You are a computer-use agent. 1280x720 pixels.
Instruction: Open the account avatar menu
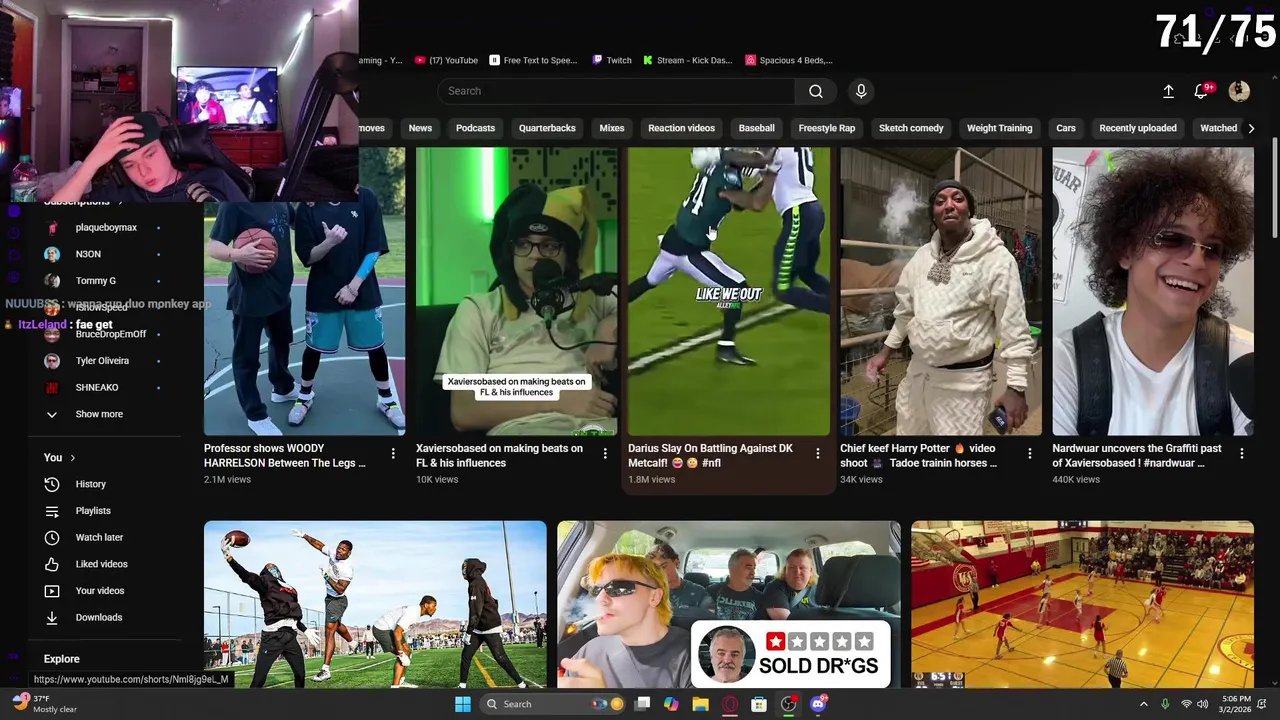(x=1239, y=91)
